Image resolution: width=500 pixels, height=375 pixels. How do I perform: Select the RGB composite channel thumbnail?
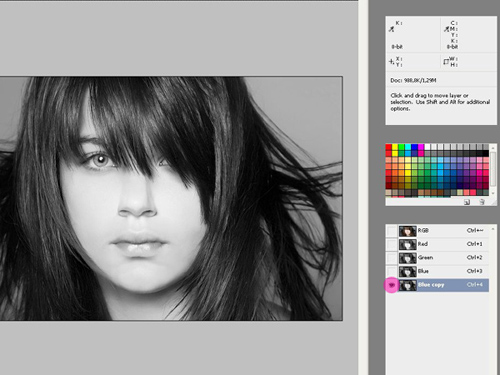coord(408,231)
